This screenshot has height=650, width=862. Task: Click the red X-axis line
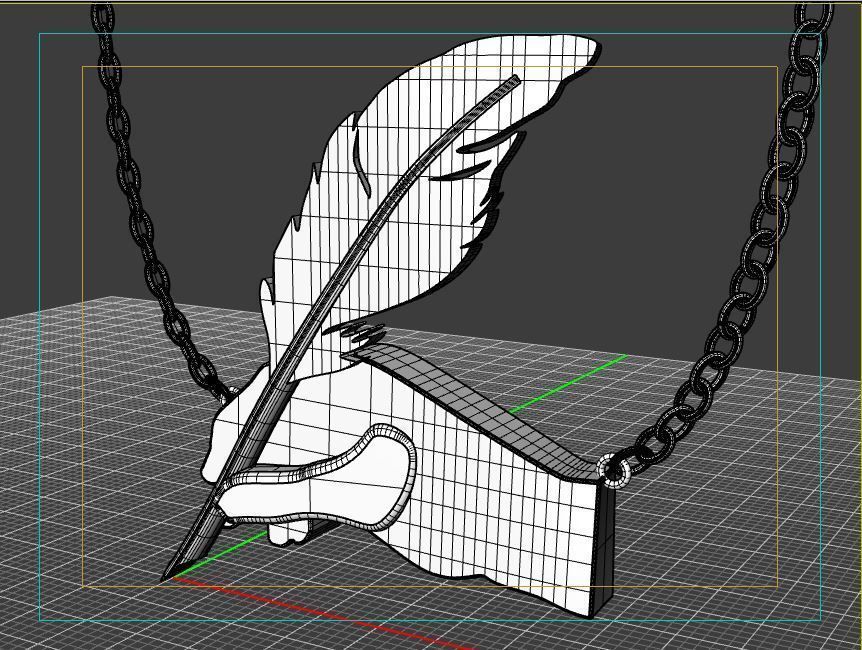pos(324,612)
